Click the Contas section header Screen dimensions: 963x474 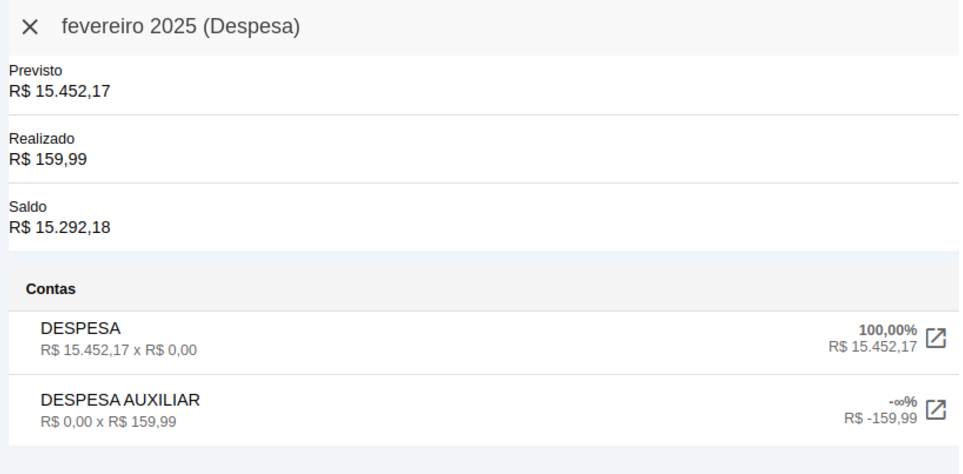coord(51,289)
